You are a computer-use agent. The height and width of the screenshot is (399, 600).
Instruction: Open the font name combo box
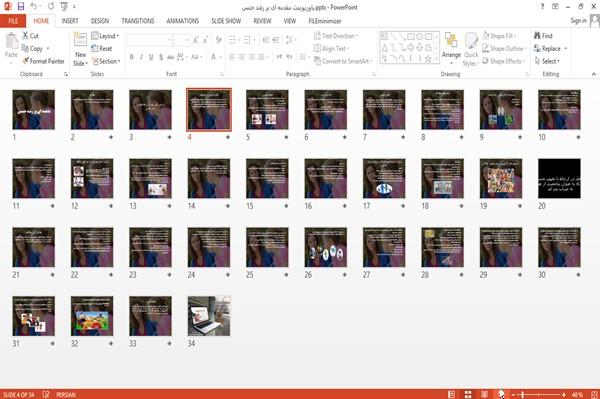149,40
